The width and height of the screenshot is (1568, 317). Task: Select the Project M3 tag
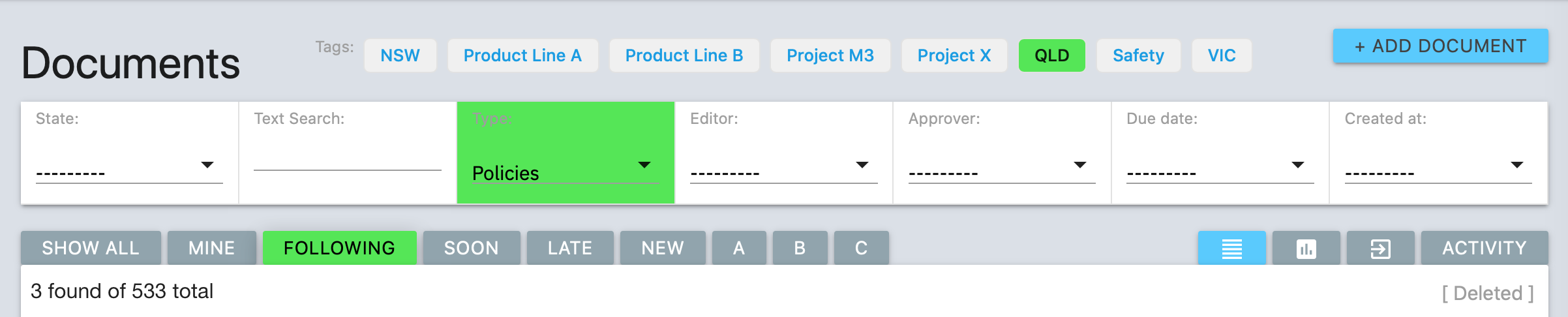tap(830, 55)
